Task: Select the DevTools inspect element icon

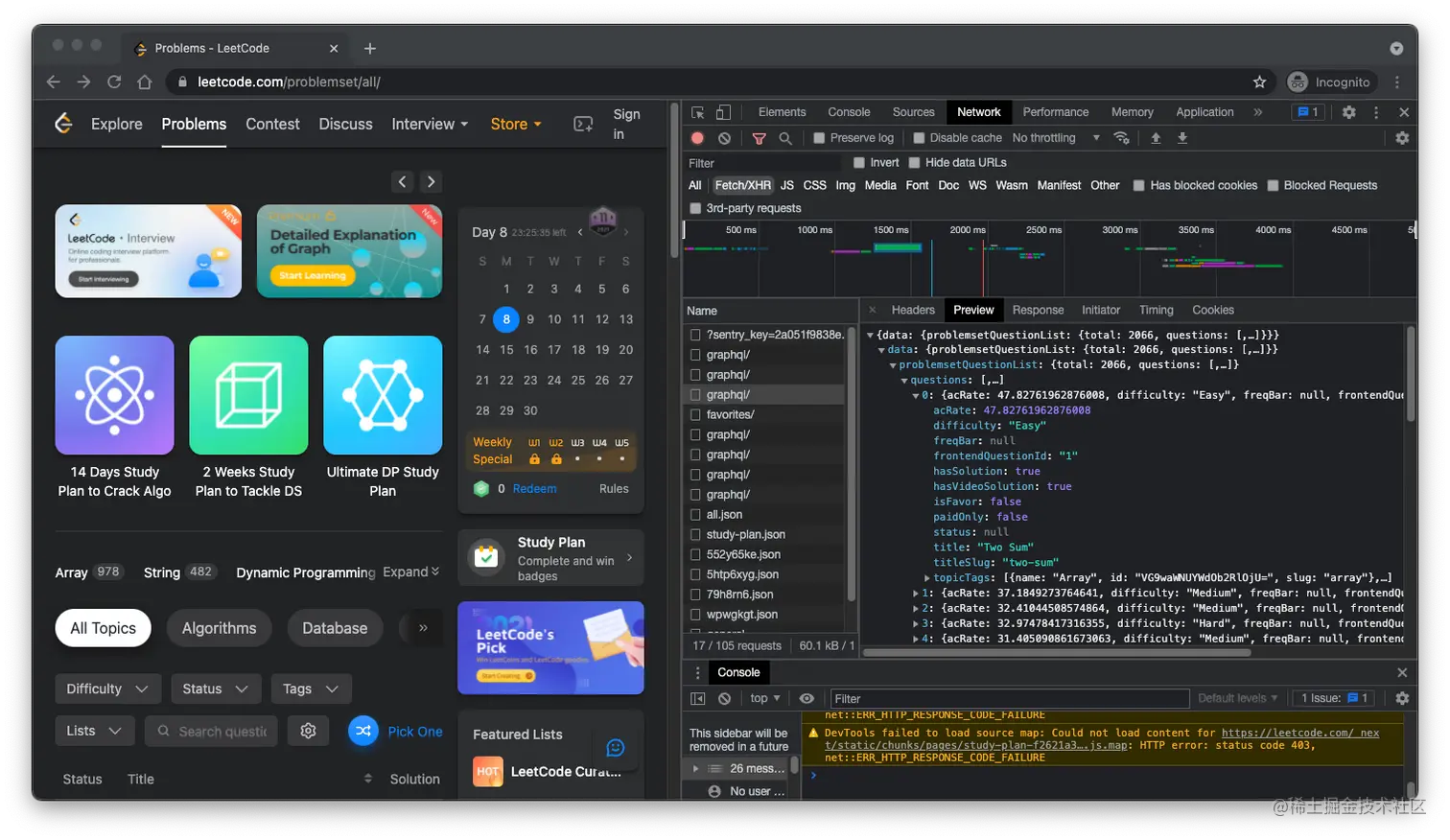Action: pyautogui.click(x=698, y=112)
